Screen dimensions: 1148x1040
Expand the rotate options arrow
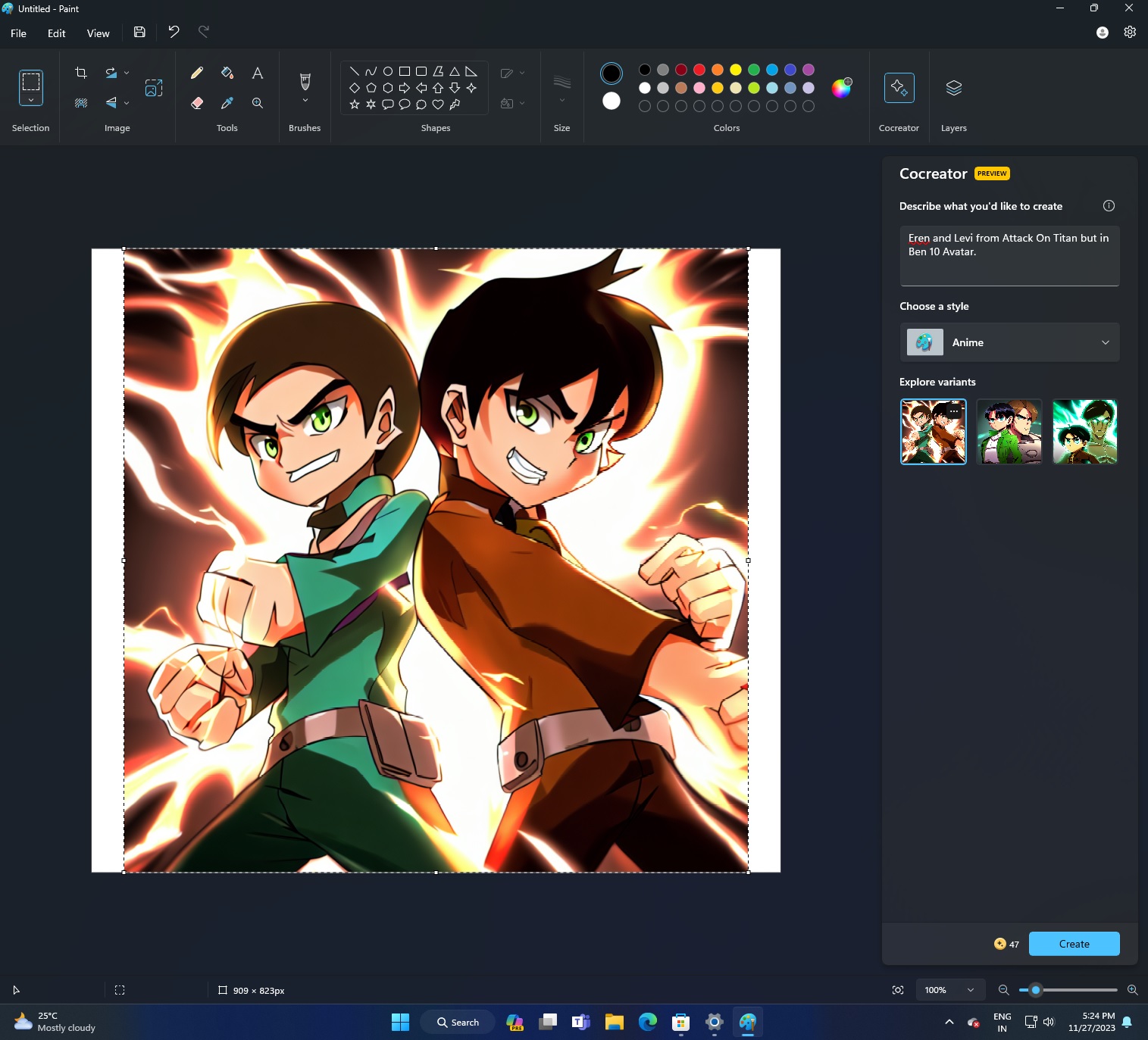click(x=127, y=72)
